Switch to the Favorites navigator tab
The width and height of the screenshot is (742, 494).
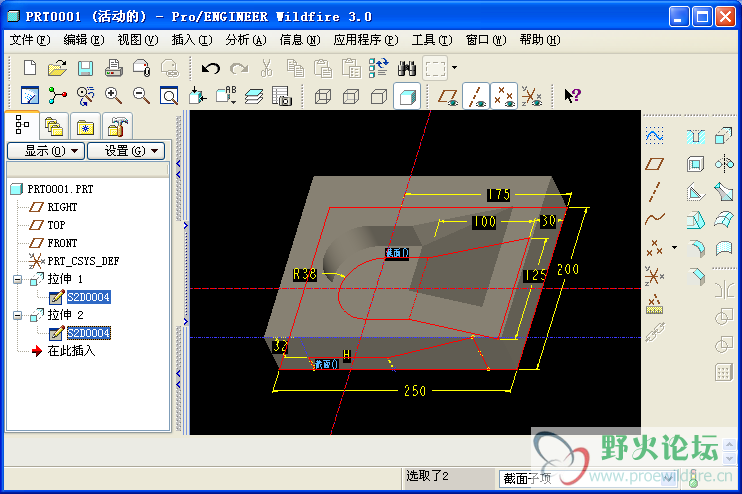[x=85, y=126]
